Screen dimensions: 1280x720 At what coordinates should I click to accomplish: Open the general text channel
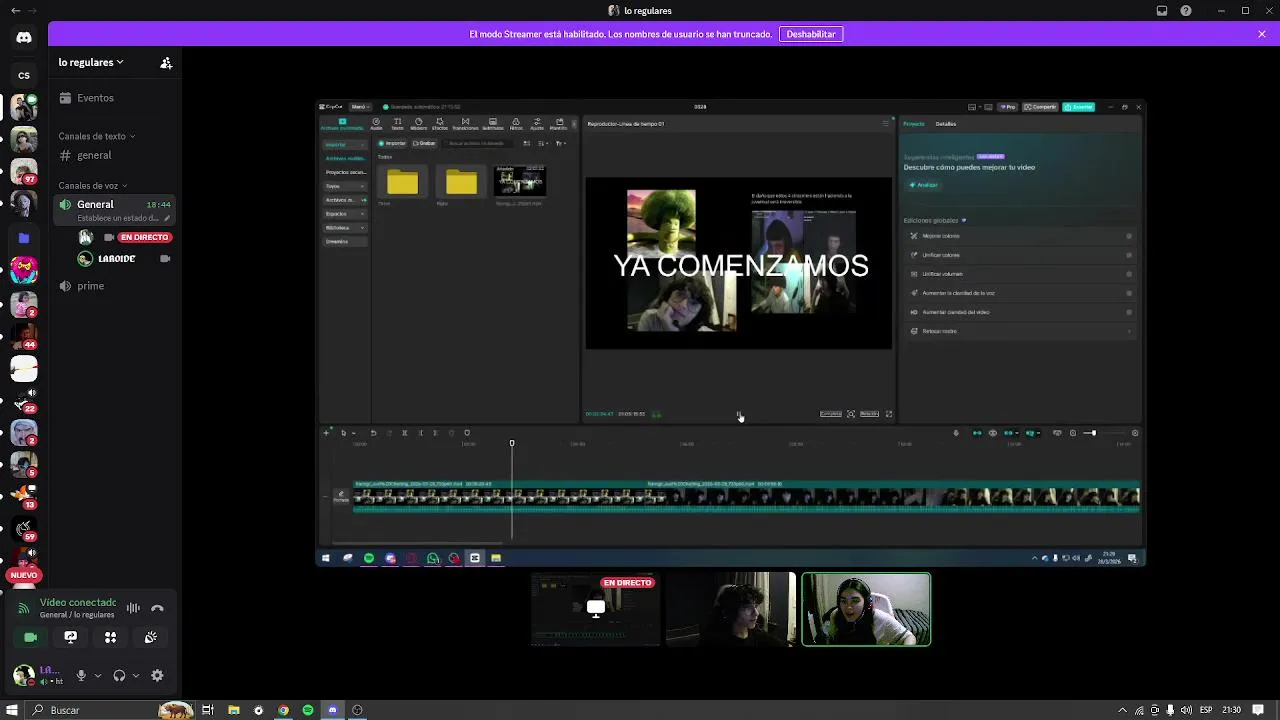pos(115,155)
